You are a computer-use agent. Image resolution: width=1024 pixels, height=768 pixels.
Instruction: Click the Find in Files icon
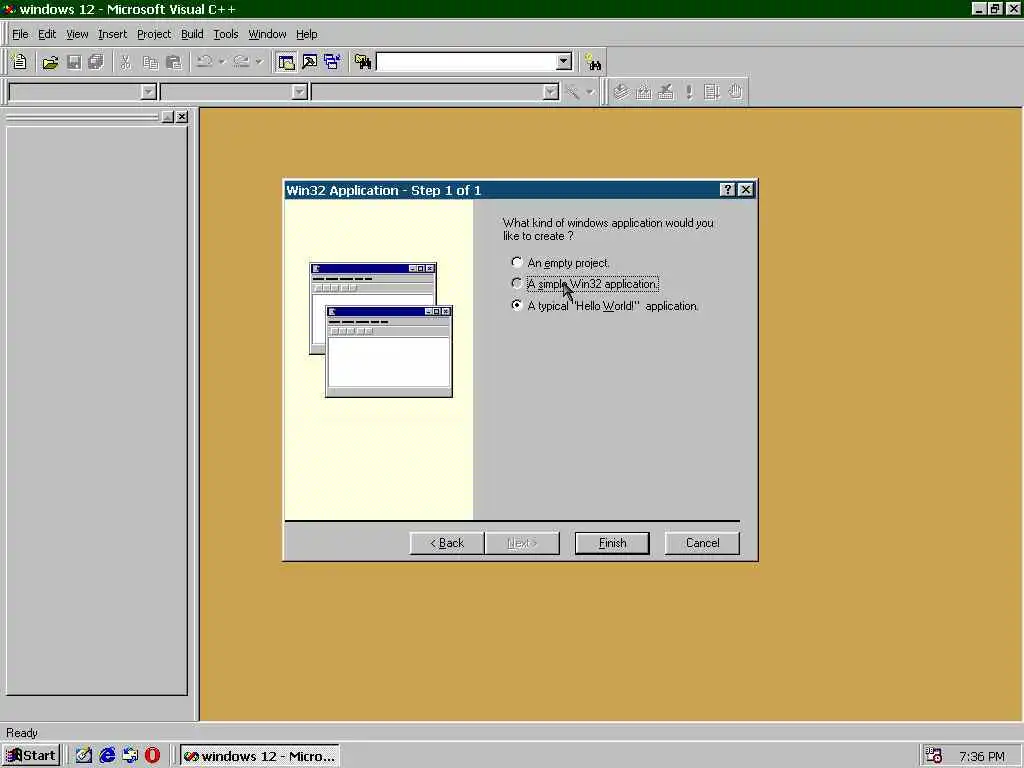[x=362, y=62]
